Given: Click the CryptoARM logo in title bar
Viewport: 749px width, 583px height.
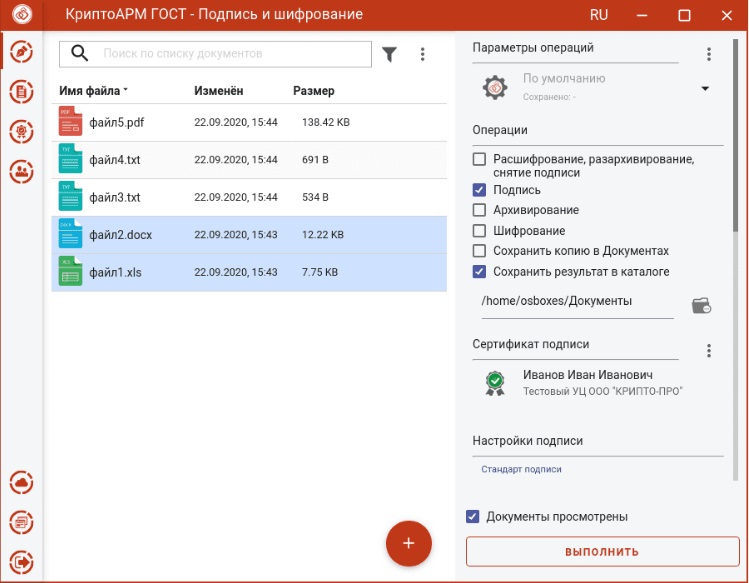Looking at the screenshot, I should coord(22,14).
